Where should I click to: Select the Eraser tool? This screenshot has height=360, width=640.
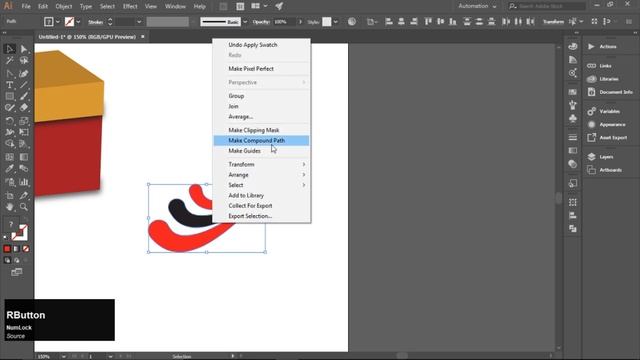24,107
